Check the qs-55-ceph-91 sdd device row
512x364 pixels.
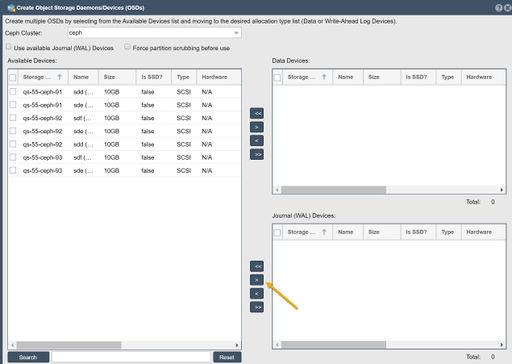click(x=13, y=91)
